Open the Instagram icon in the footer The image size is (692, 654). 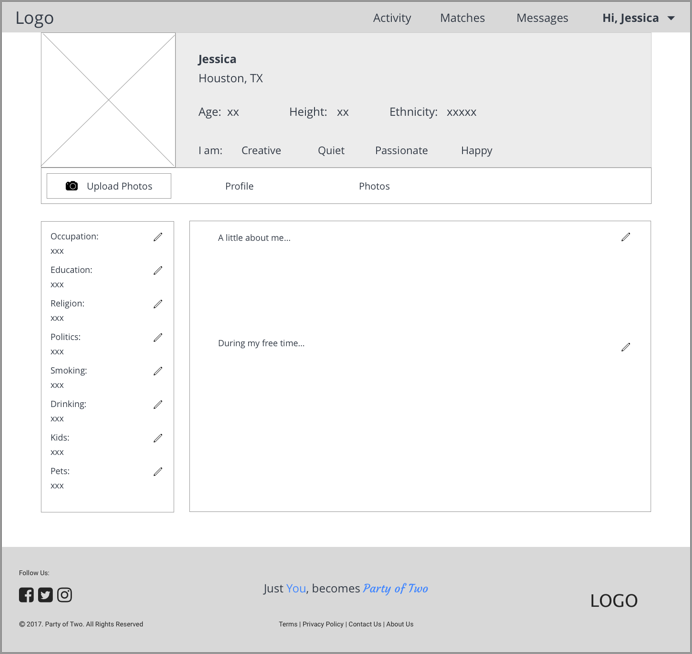(x=64, y=595)
